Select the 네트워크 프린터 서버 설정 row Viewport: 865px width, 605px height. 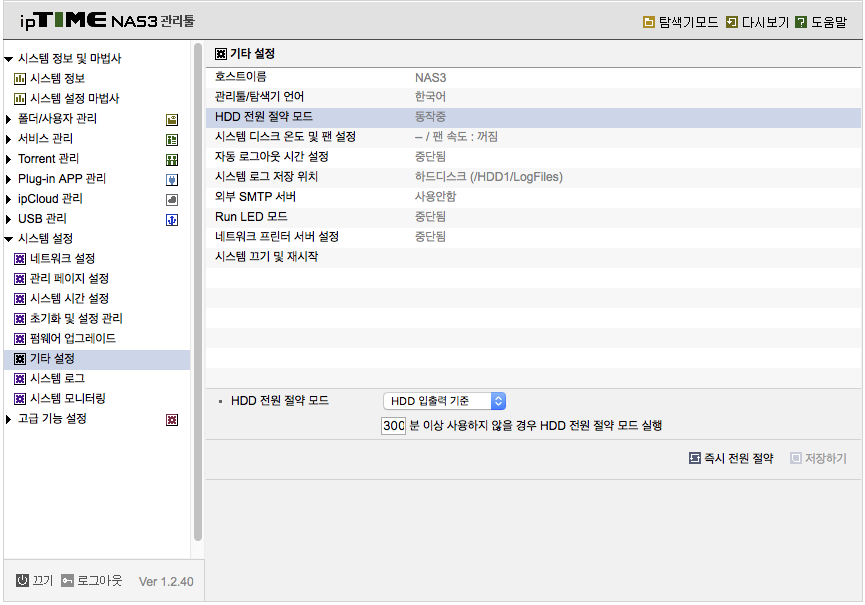click(x=533, y=237)
